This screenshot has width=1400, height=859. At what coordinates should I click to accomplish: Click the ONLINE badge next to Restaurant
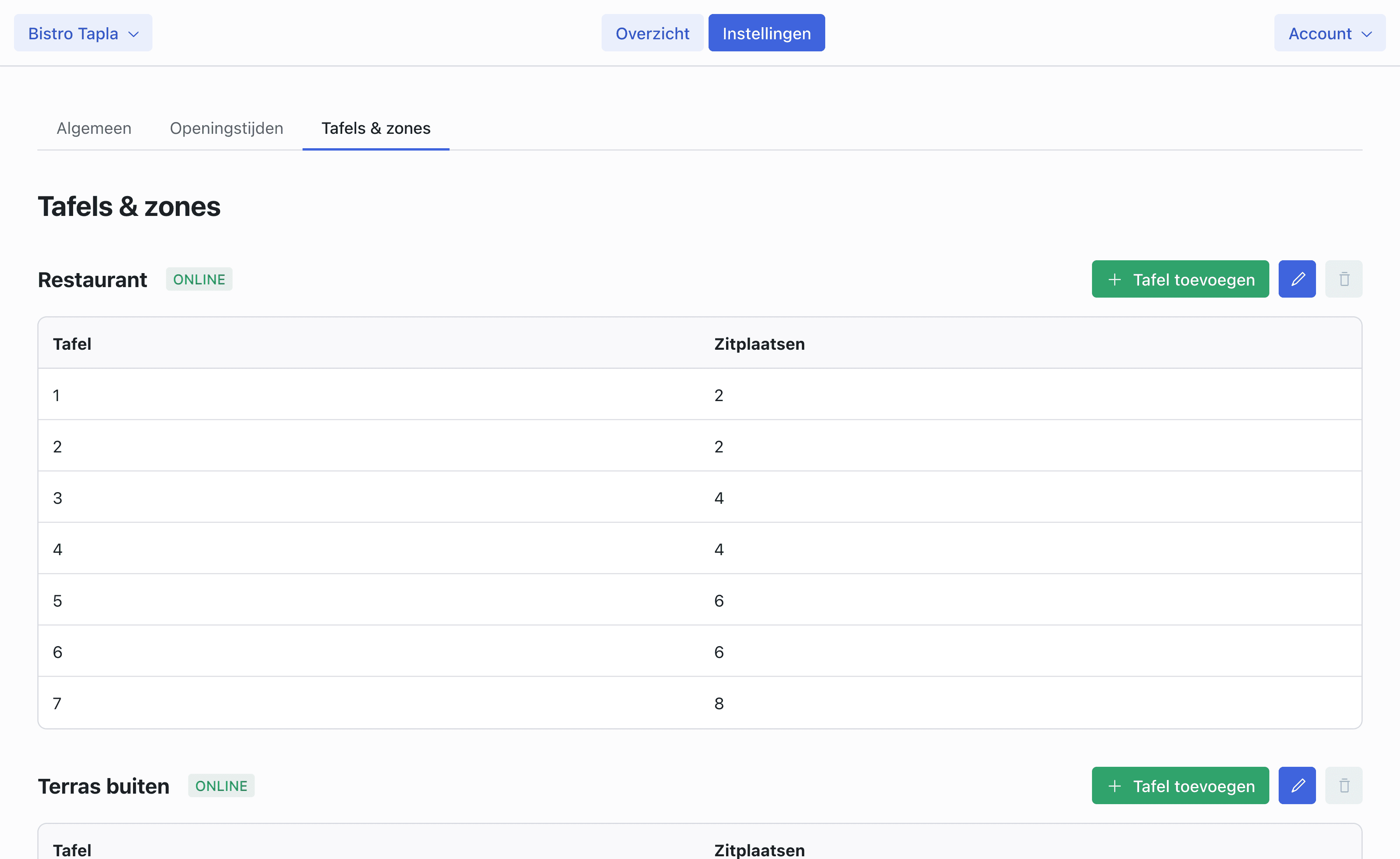coord(199,279)
